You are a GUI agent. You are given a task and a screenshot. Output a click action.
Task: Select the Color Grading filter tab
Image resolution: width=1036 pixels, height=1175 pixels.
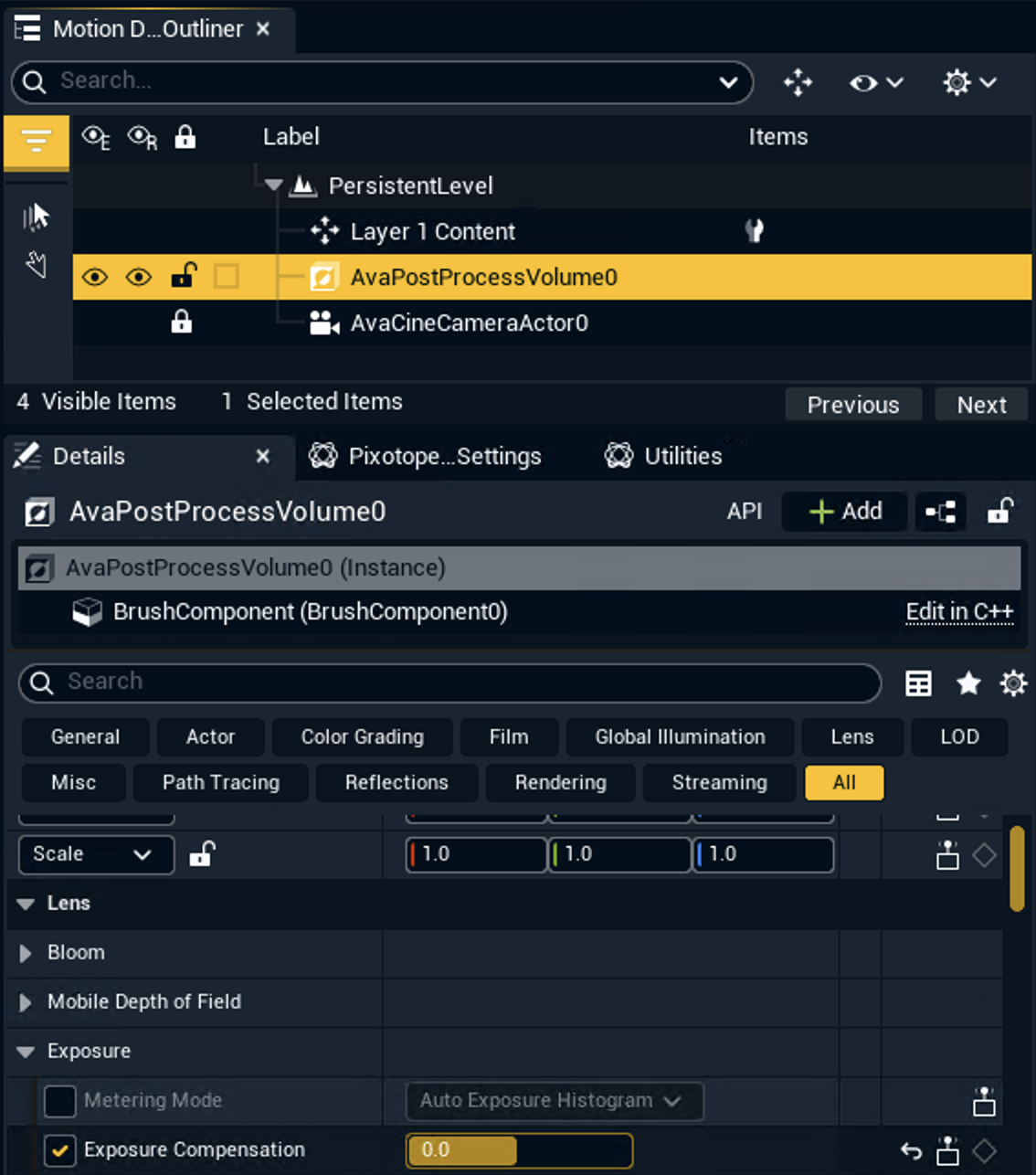click(x=362, y=736)
